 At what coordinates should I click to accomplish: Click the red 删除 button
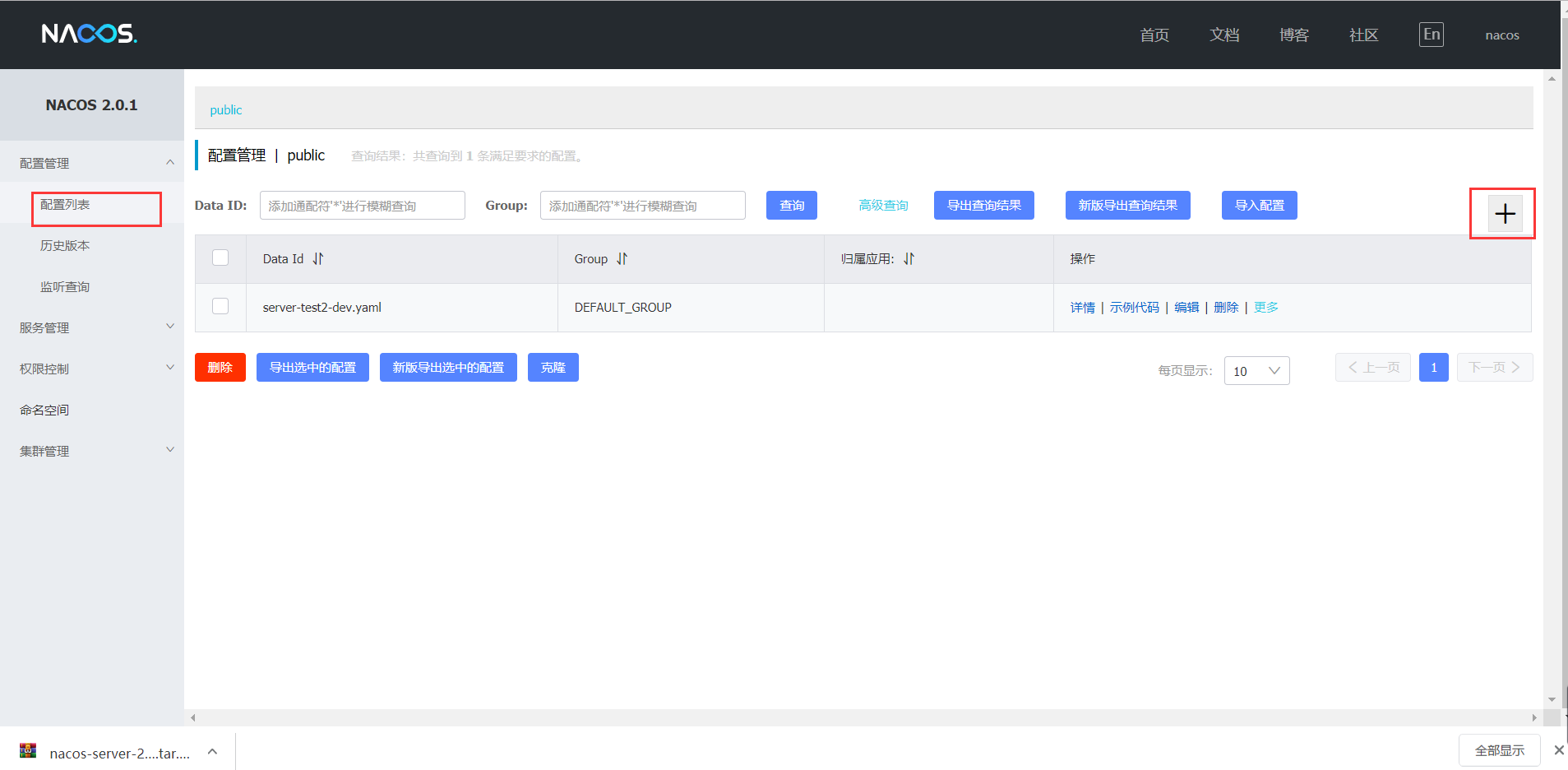(220, 368)
